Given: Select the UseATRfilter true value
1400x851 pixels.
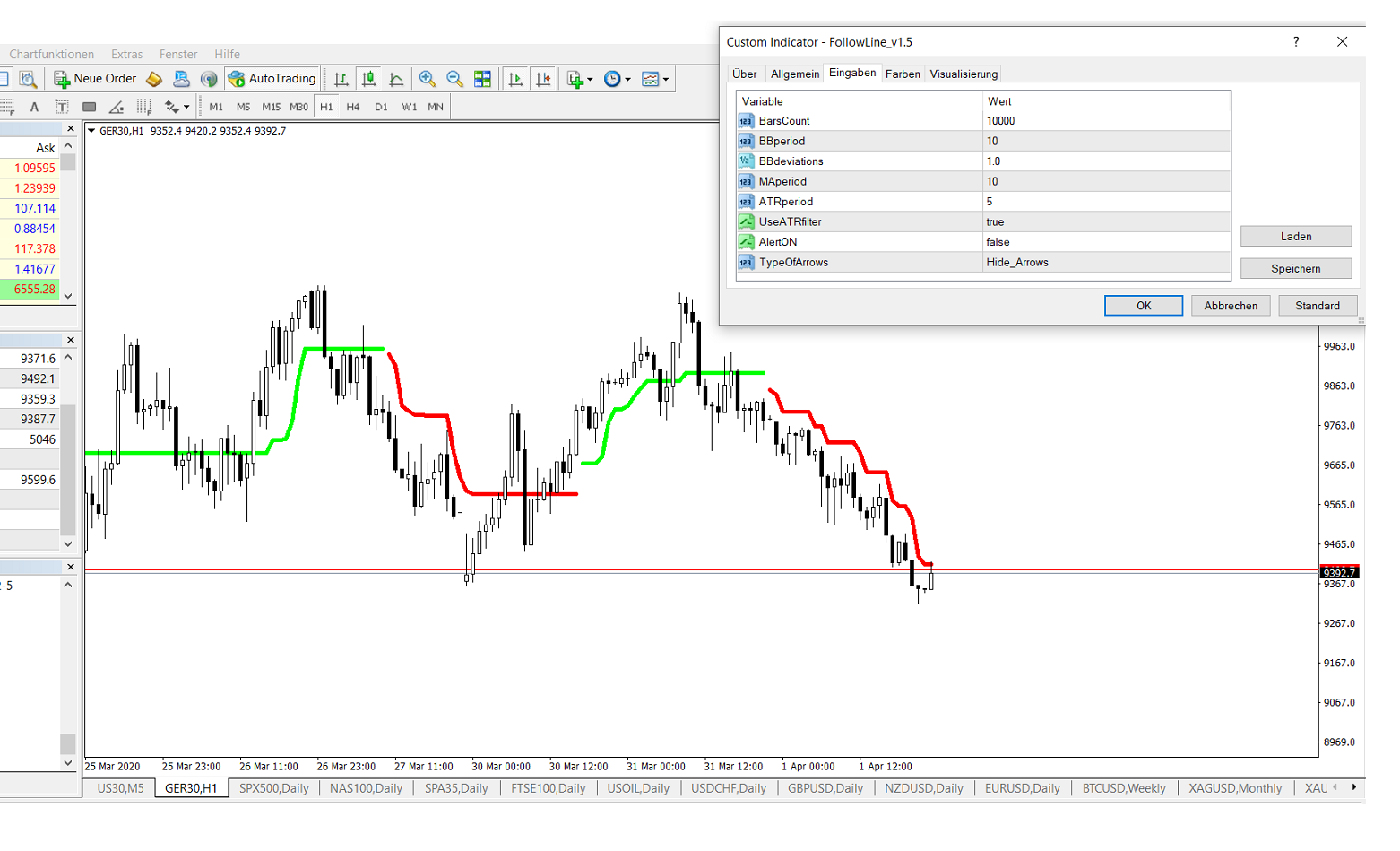Looking at the screenshot, I should coord(1106,222).
